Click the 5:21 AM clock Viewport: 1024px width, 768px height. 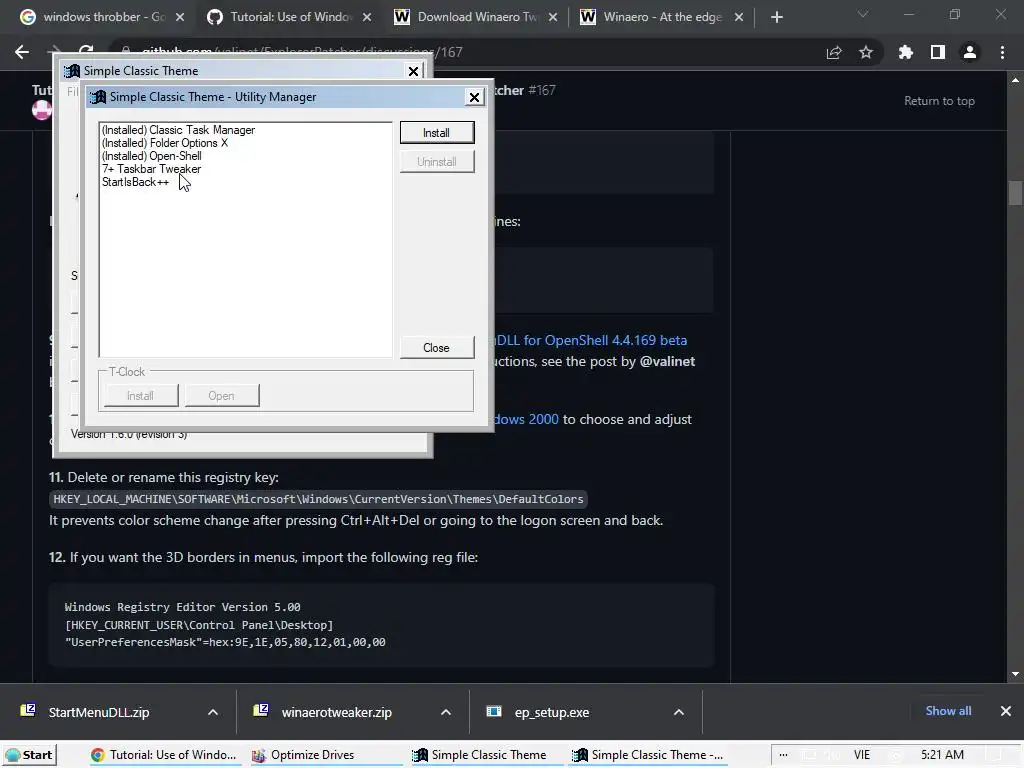pos(942,755)
